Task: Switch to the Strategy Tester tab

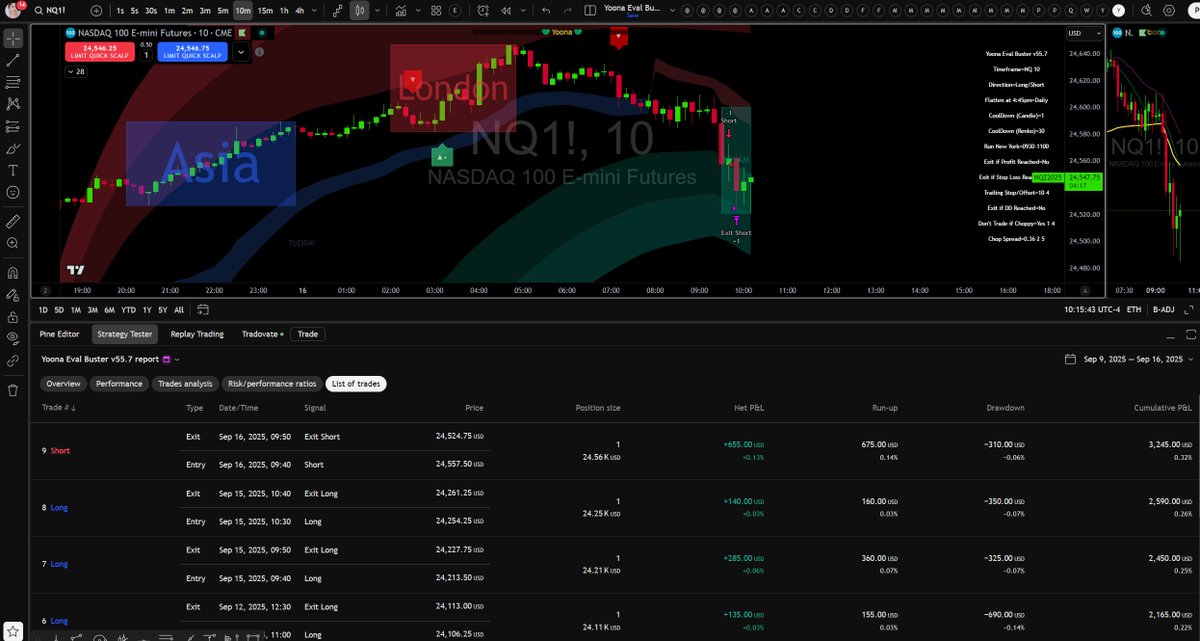Action: [125, 334]
